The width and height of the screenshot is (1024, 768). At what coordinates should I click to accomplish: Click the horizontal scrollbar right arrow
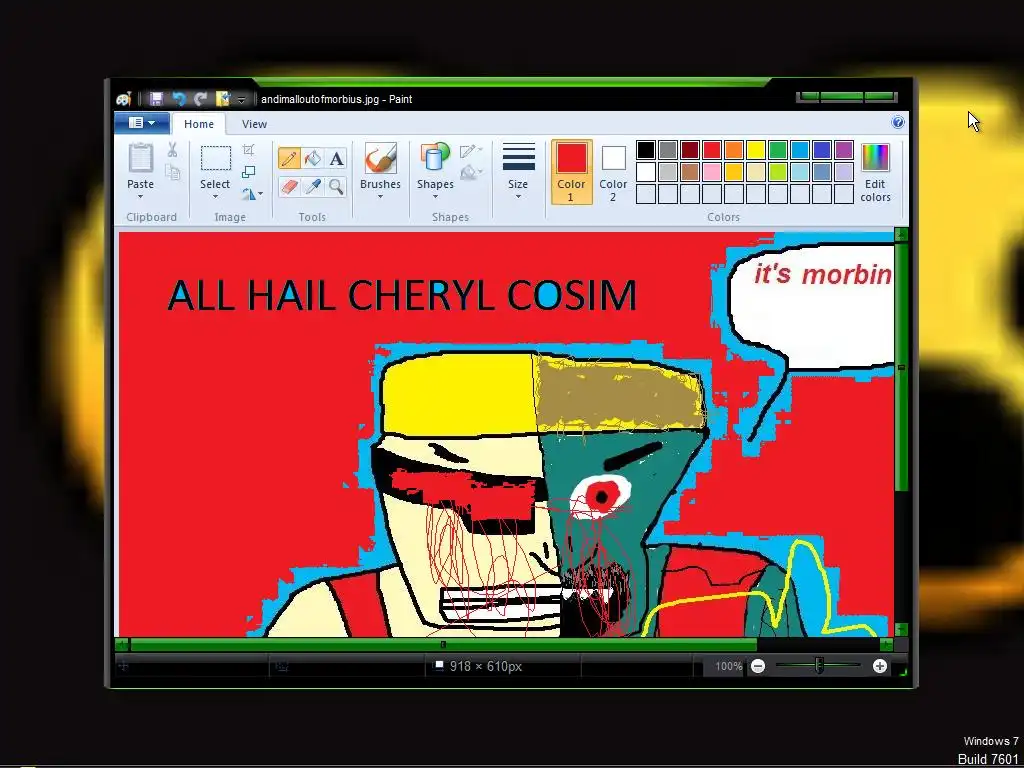[x=886, y=645]
